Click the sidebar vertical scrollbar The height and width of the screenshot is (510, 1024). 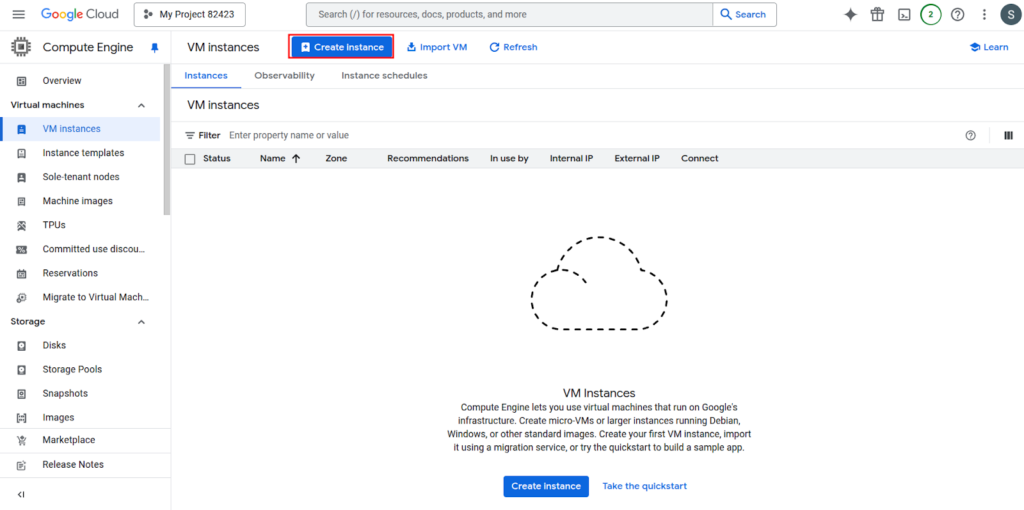click(x=167, y=140)
